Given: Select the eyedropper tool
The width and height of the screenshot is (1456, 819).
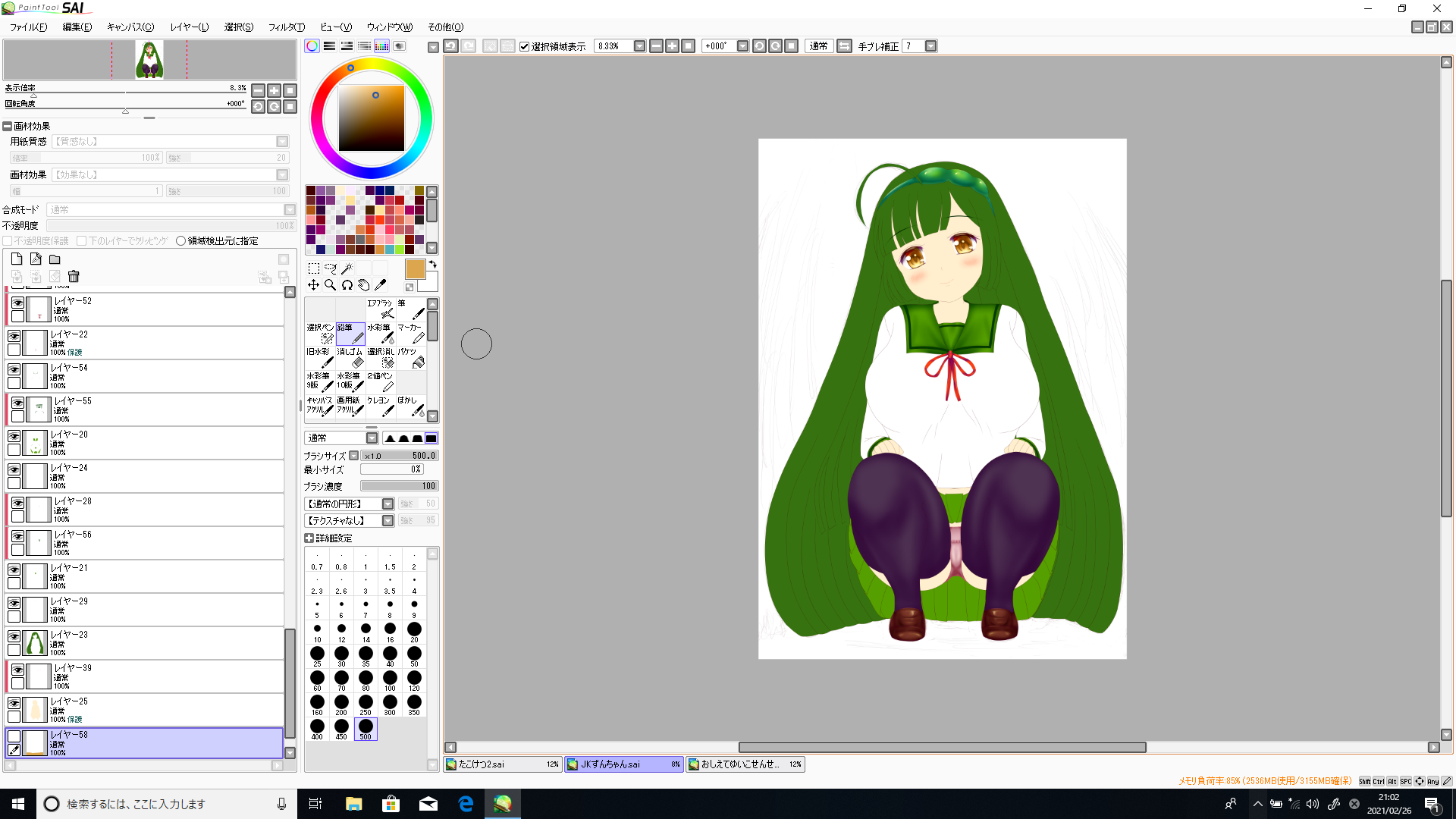Looking at the screenshot, I should tap(380, 285).
